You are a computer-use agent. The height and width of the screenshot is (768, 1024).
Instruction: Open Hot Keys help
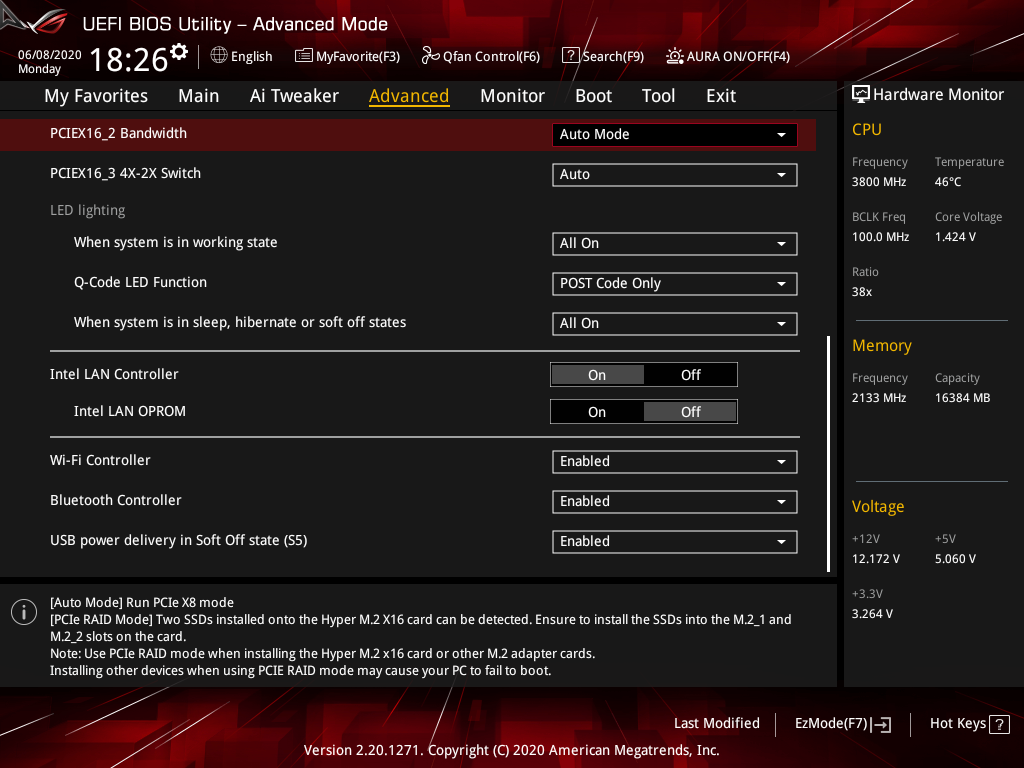tap(957, 724)
